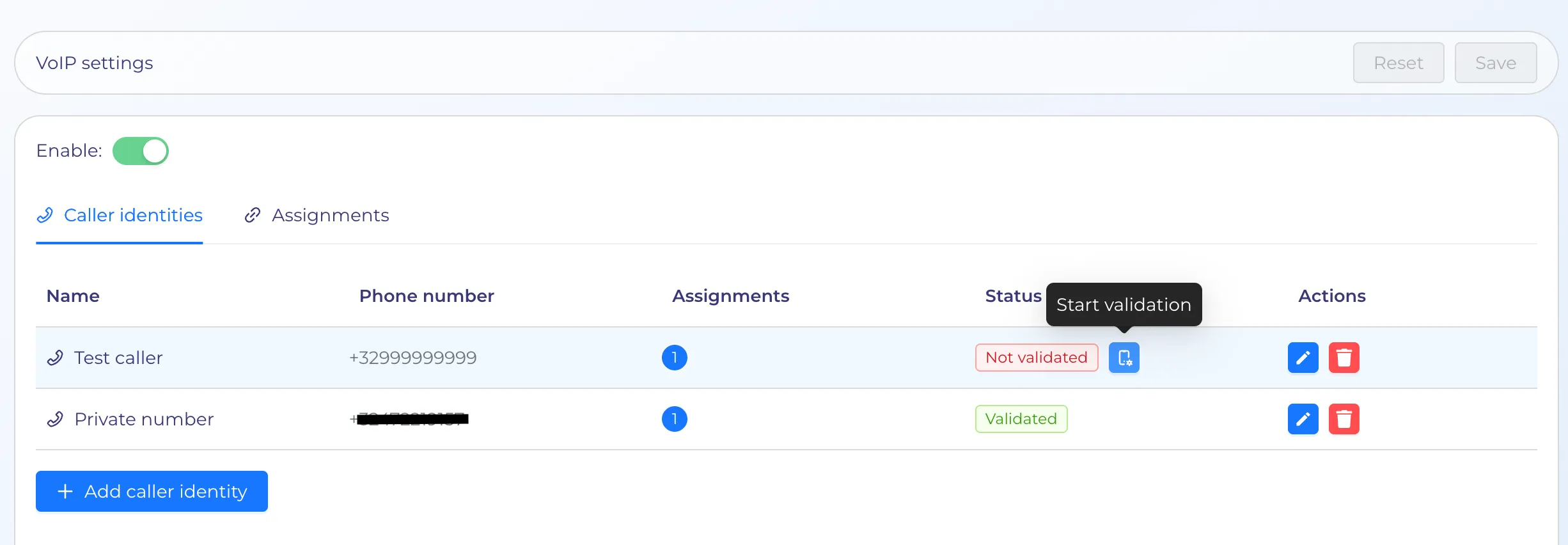Click the Name column header
Viewport: 1568px width, 545px height.
[73, 296]
